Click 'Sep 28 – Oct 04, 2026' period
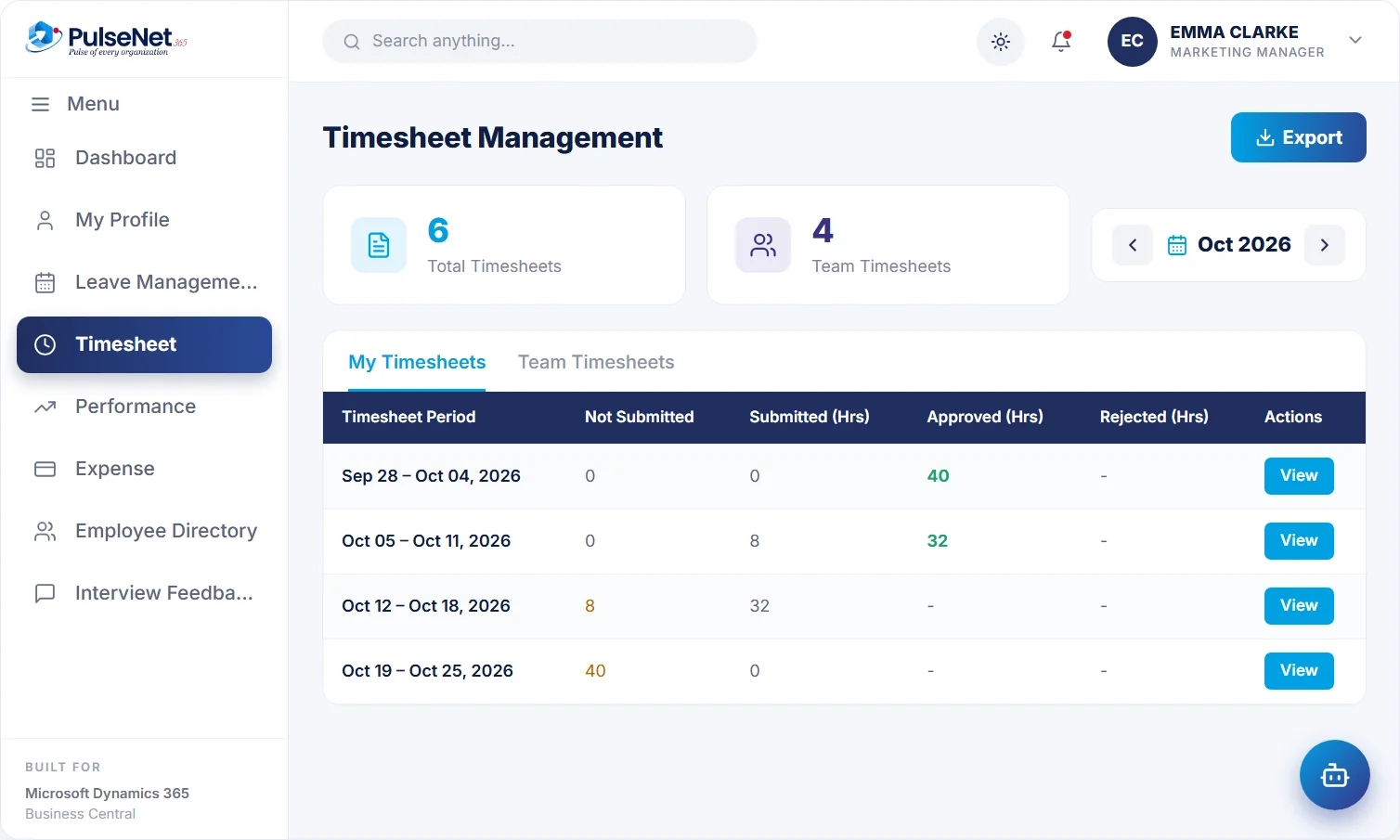 pyautogui.click(x=431, y=476)
